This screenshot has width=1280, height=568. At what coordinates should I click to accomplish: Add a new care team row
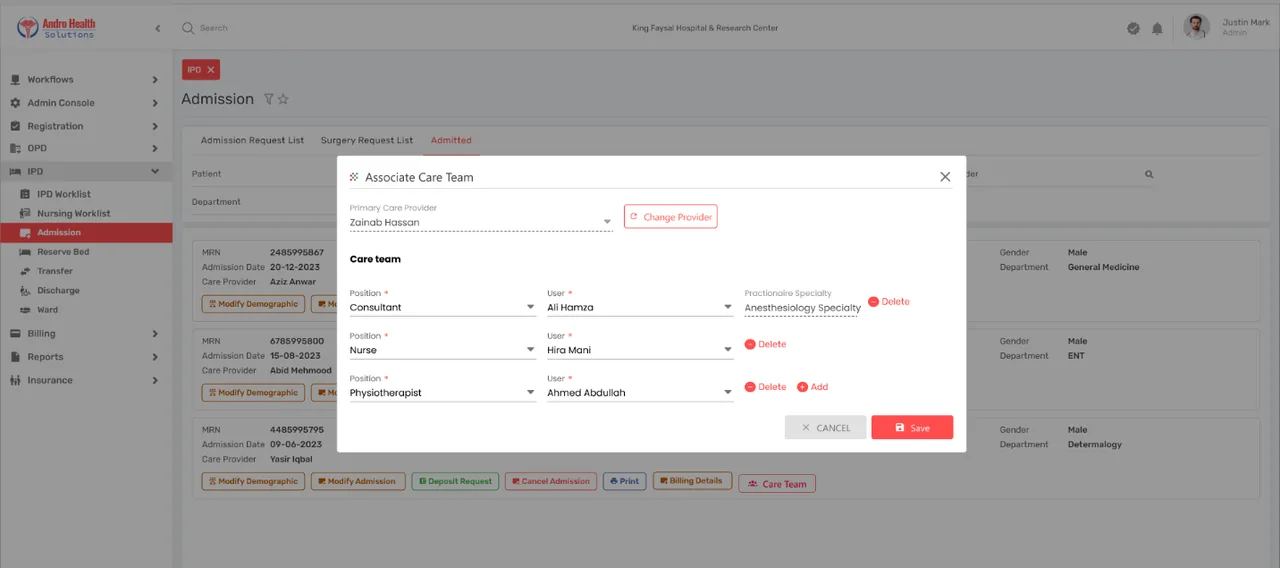coord(812,387)
